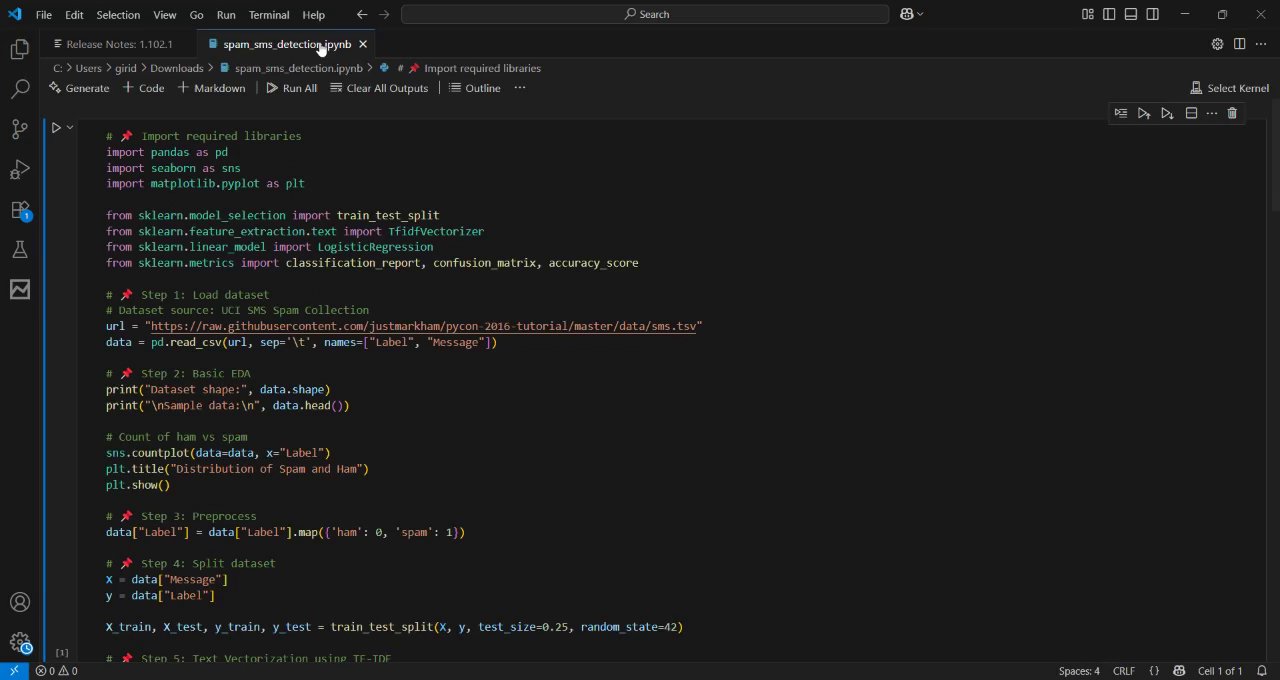Open the Run and Debug view
The width and height of the screenshot is (1280, 680).
click(x=20, y=169)
